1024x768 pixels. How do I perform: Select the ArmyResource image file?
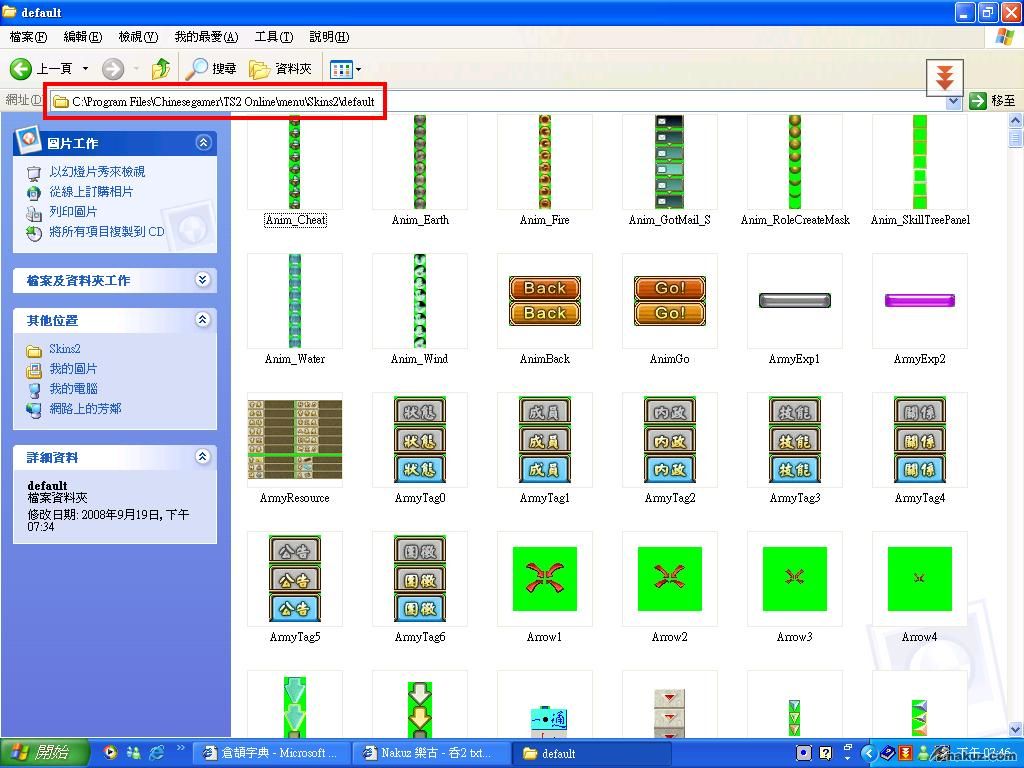295,440
